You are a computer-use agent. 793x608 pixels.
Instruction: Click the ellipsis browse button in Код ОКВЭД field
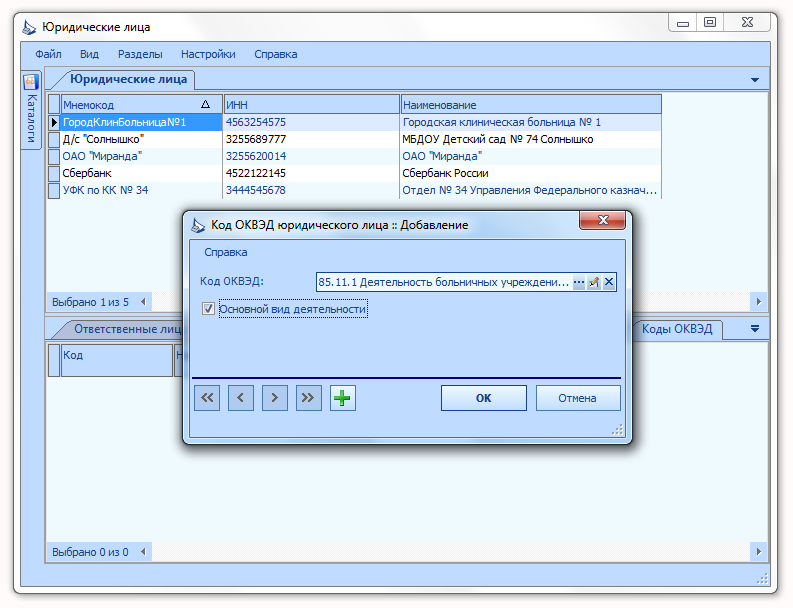click(579, 282)
